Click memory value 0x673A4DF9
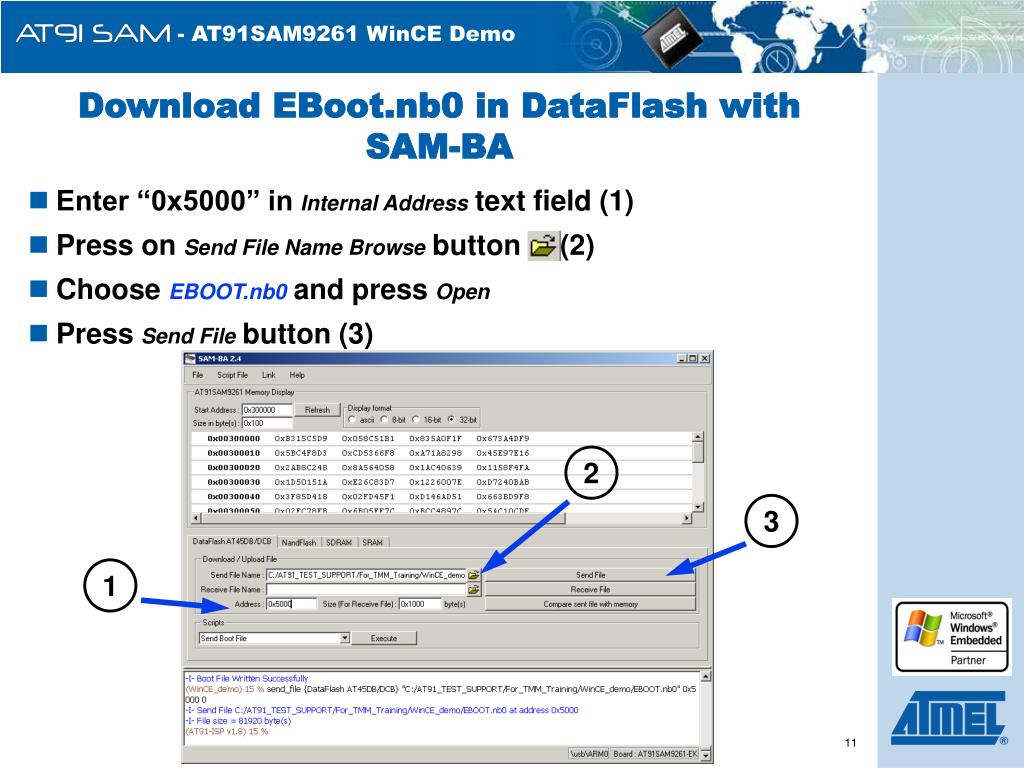Viewport: 1024px width, 768px height. (503, 439)
